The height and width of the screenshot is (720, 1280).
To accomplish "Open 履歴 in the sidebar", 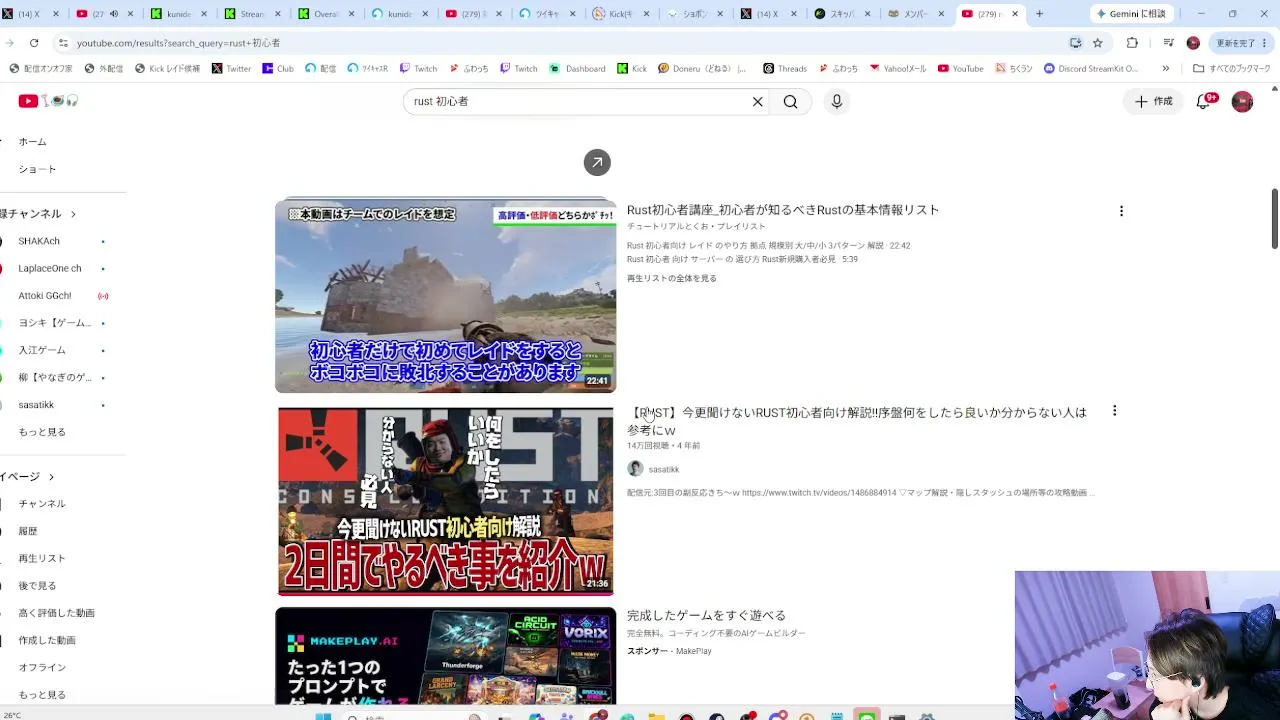I will pyautogui.click(x=28, y=531).
